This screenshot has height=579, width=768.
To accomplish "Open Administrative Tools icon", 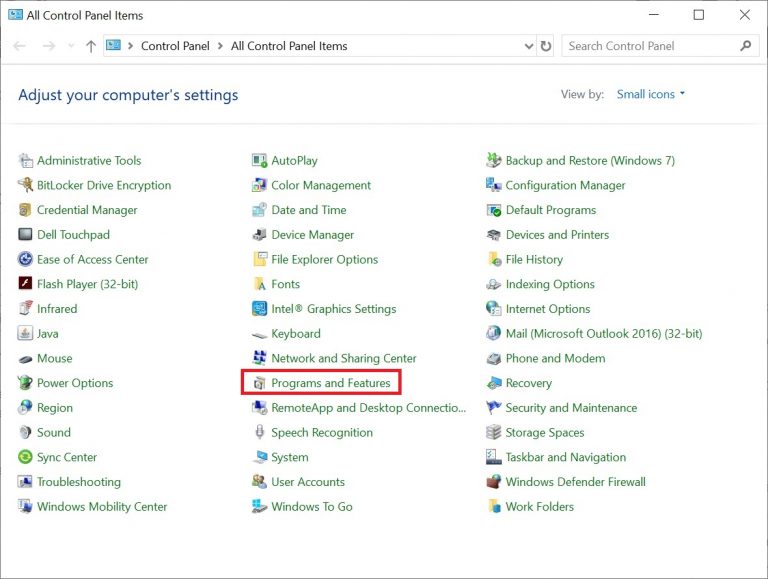I will [x=25, y=160].
